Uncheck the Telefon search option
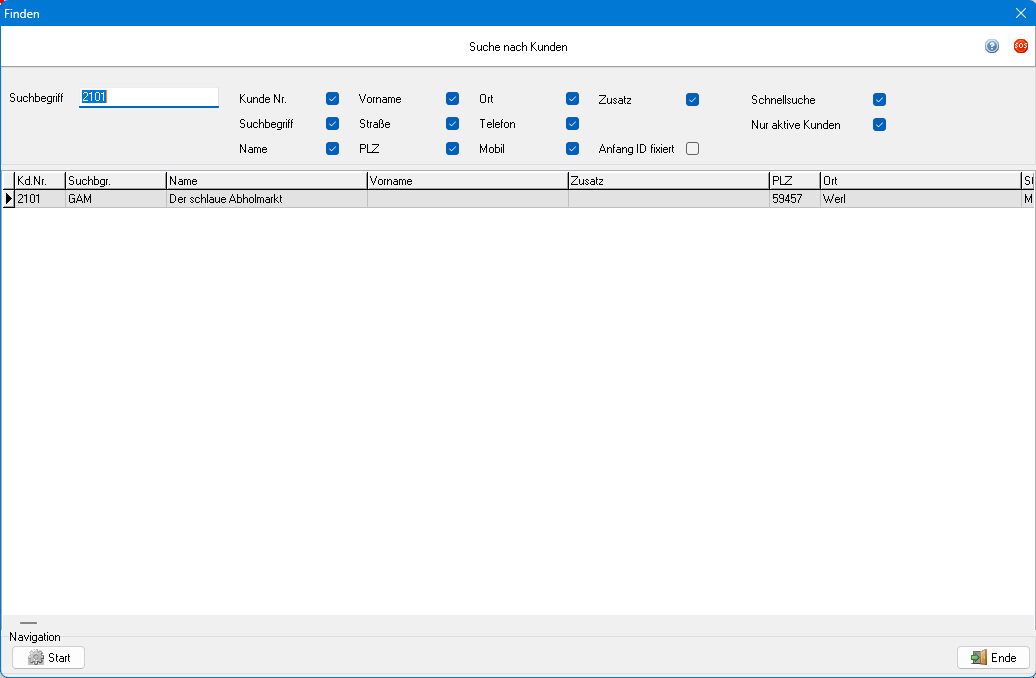 coord(572,124)
